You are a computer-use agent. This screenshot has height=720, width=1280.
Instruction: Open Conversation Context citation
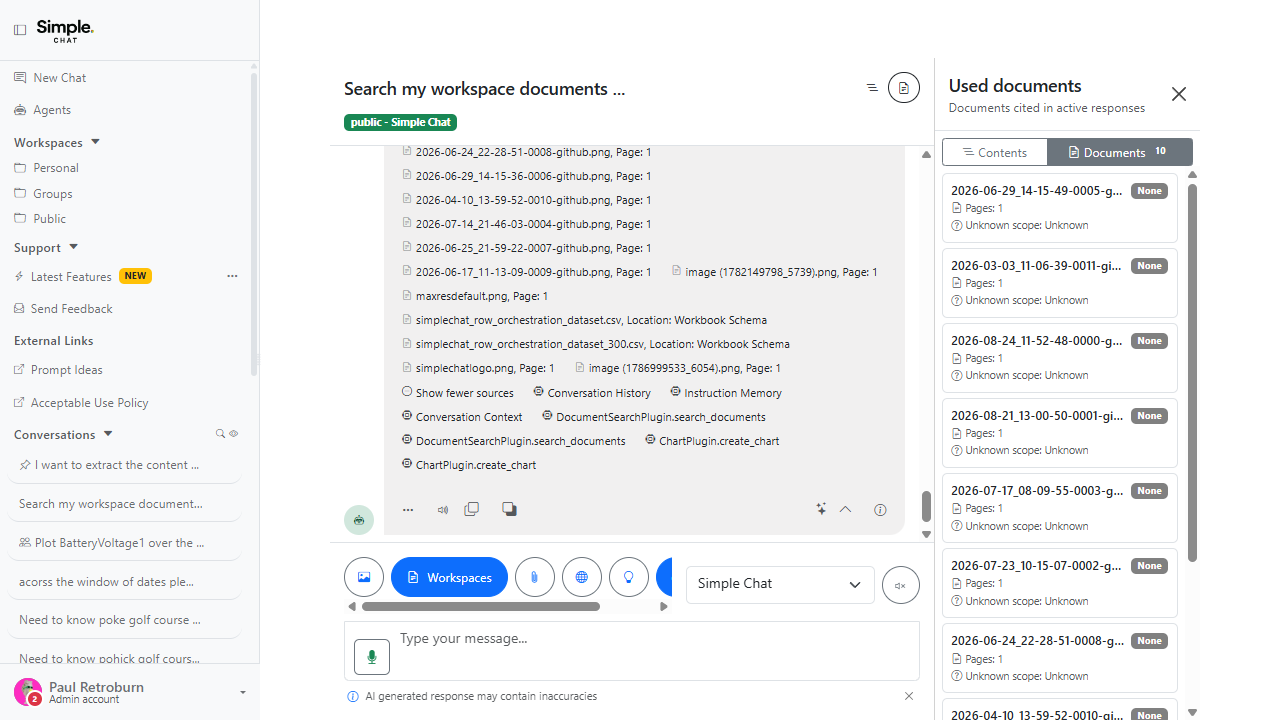[462, 417]
